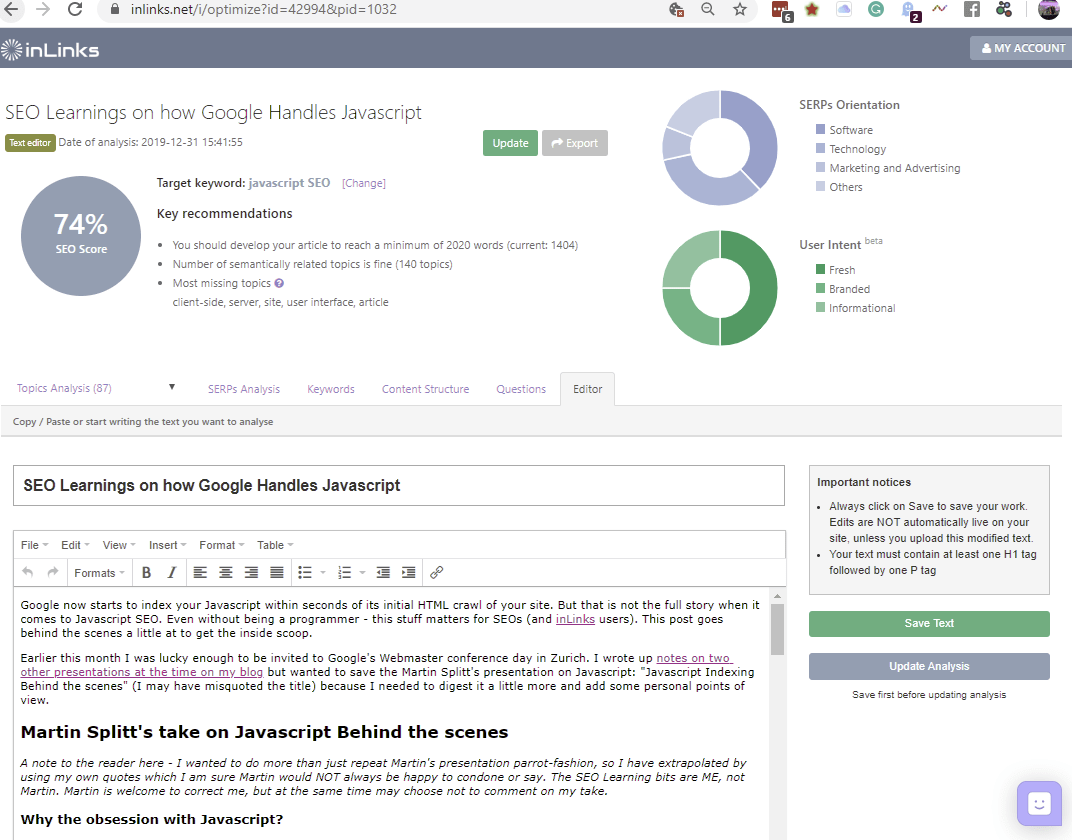Screen dimensions: 1072x840
Task: Apply italic formatting with the I icon
Action: click(x=172, y=573)
